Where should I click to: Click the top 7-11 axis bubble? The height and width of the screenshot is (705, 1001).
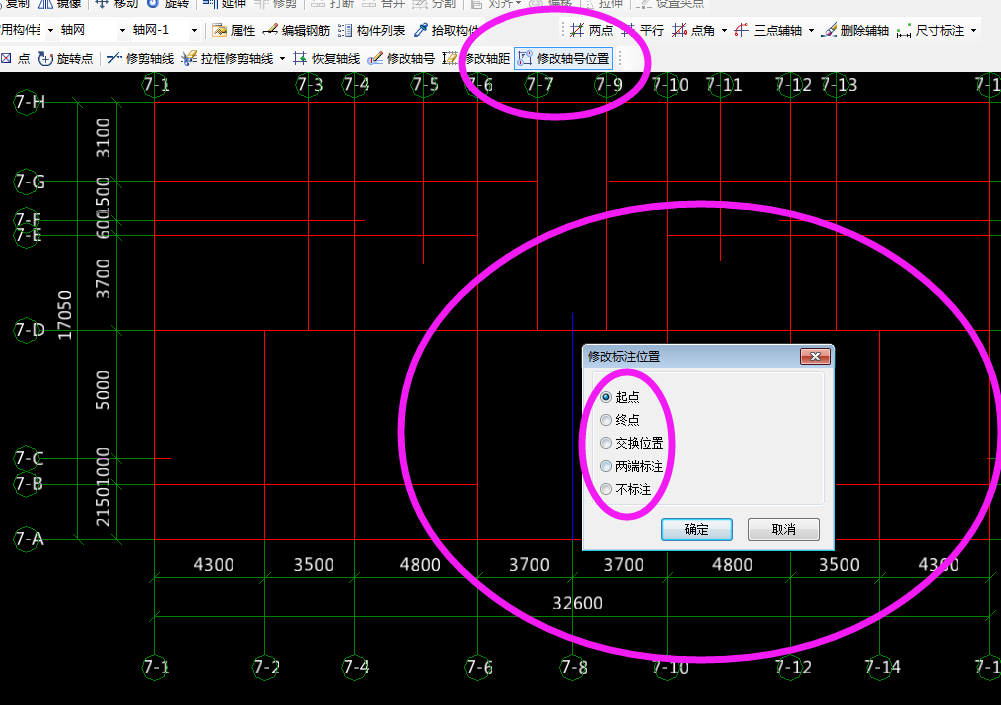tap(723, 85)
